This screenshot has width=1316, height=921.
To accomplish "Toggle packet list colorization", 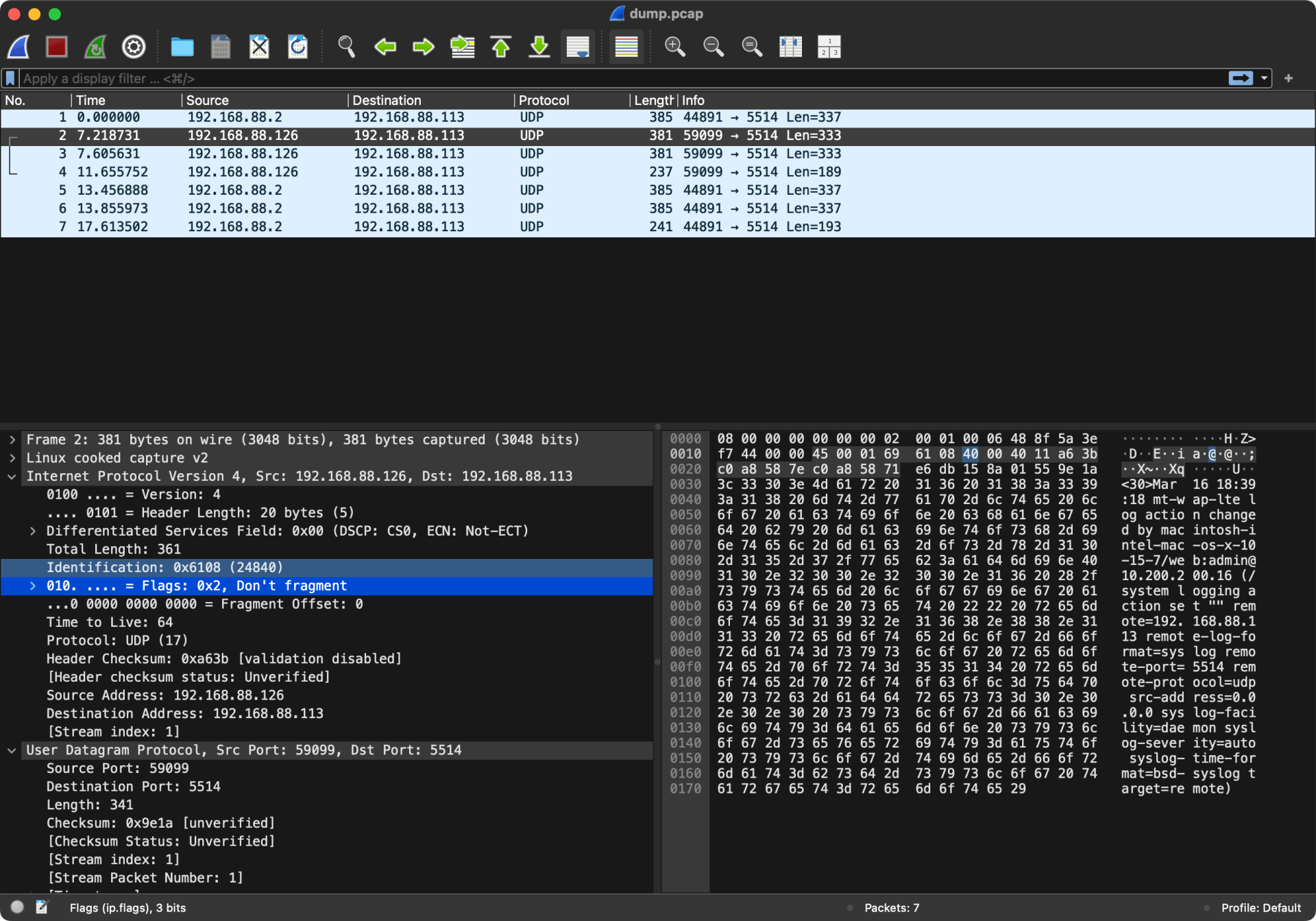I will [626, 47].
